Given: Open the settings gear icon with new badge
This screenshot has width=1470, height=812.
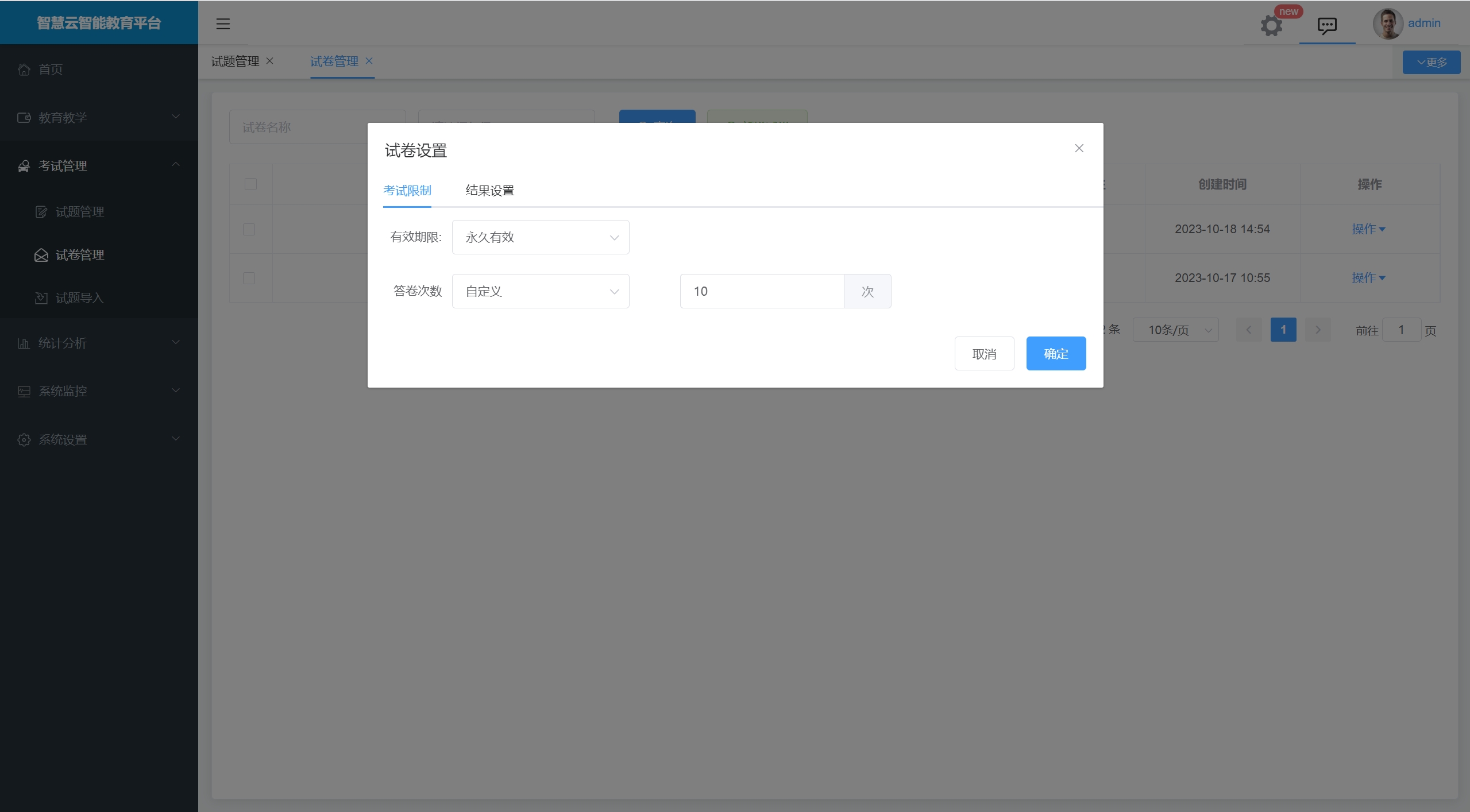Looking at the screenshot, I should coord(1271,26).
